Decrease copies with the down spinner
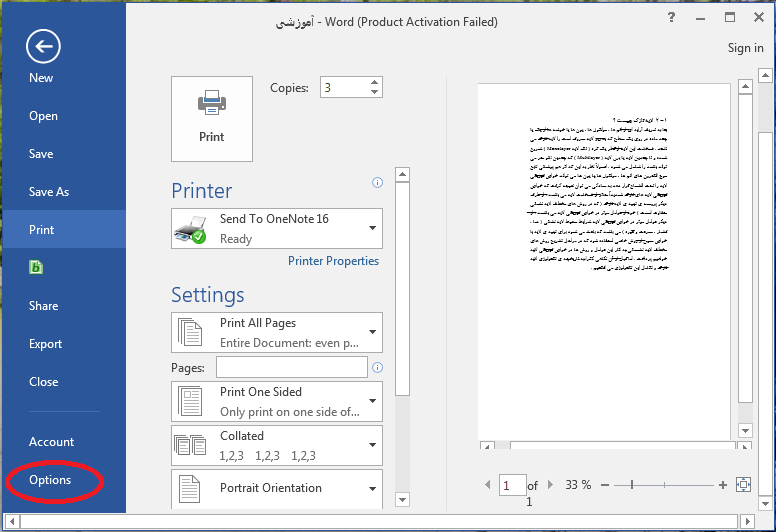 coord(375,92)
